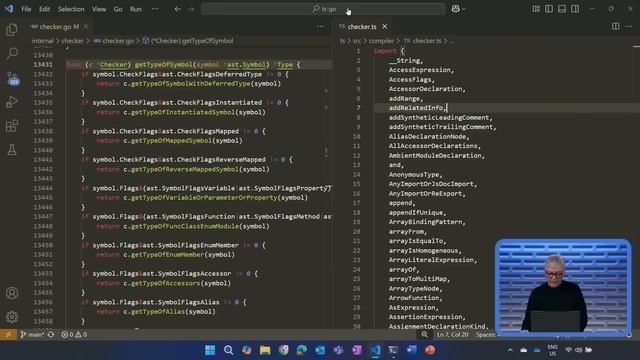Open the Run menu
Image resolution: width=640 pixels, height=360 pixels.
pos(136,9)
